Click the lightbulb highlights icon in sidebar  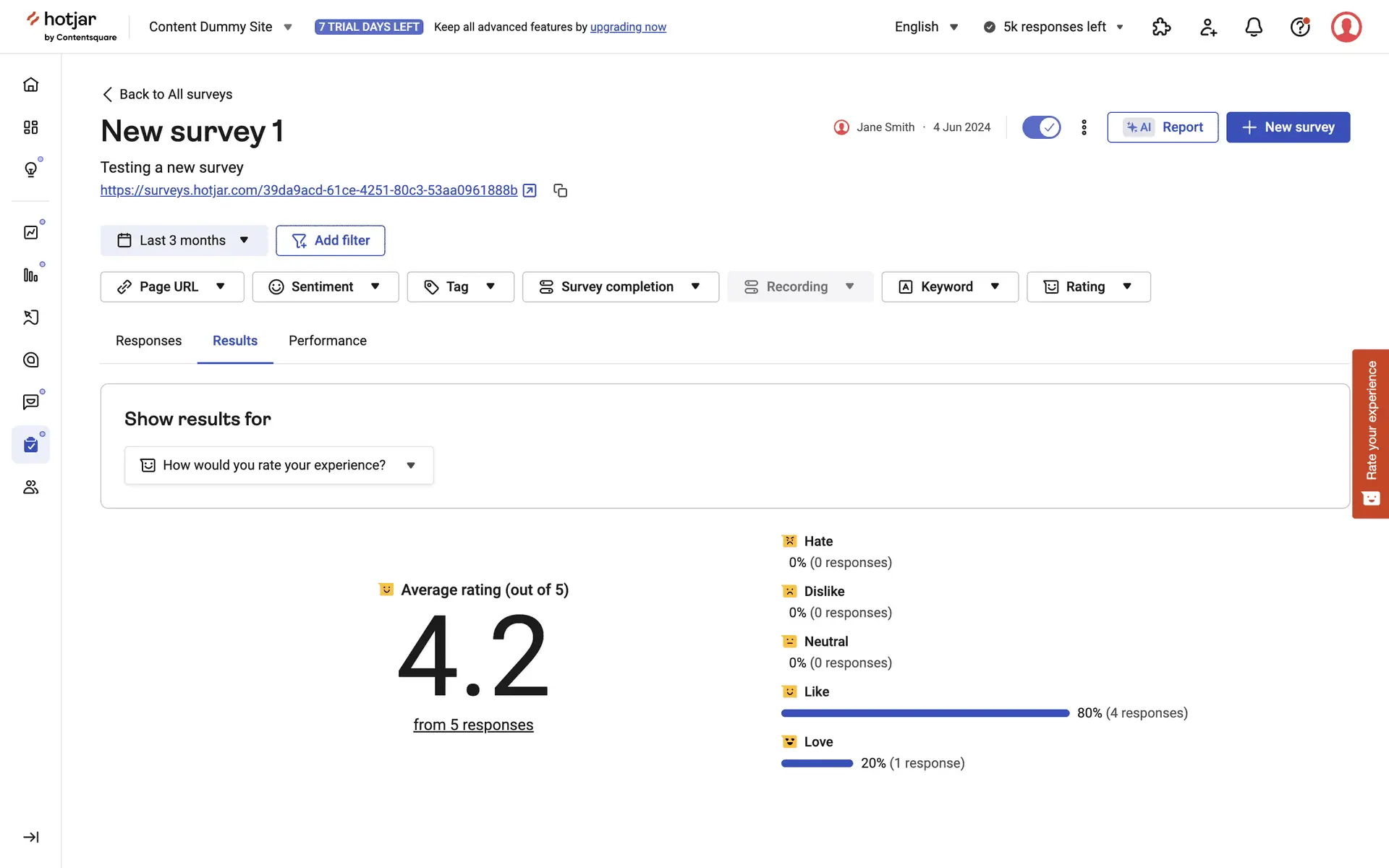click(x=30, y=169)
